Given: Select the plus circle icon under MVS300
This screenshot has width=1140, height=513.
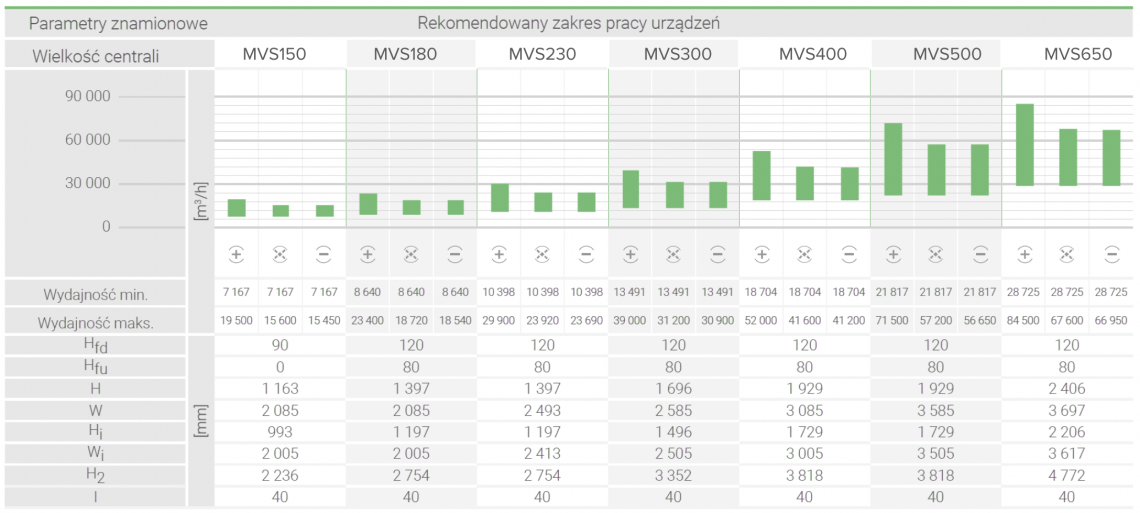Looking at the screenshot, I should pos(630,254).
